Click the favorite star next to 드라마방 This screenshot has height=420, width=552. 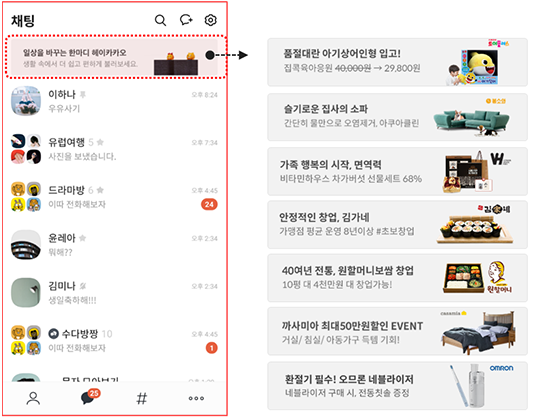coord(100,190)
